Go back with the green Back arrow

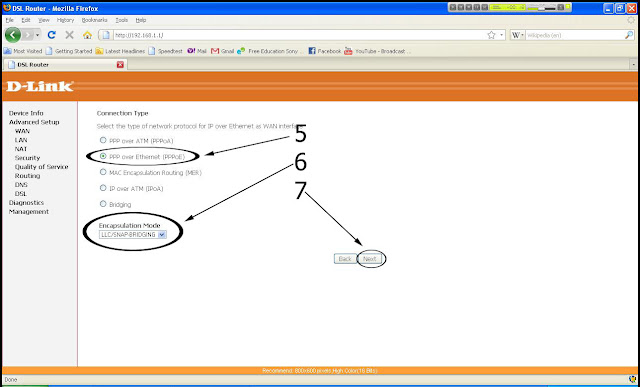13,35
